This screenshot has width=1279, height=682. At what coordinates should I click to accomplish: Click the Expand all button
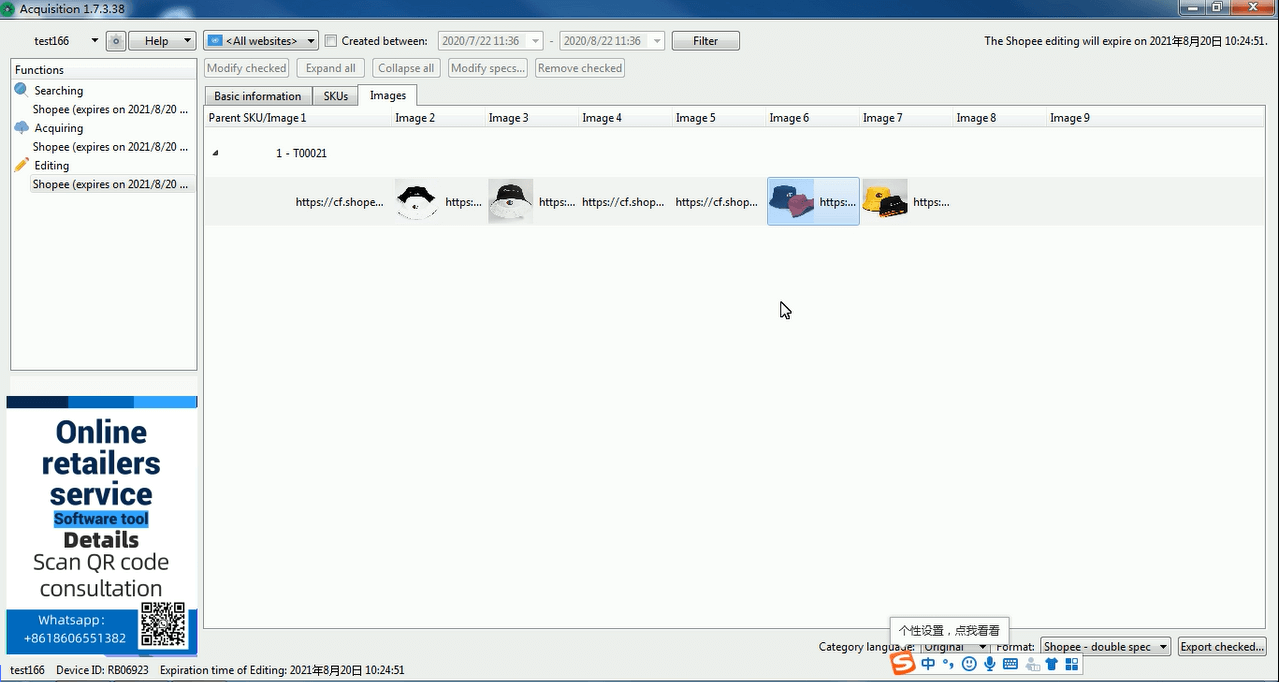tap(331, 68)
